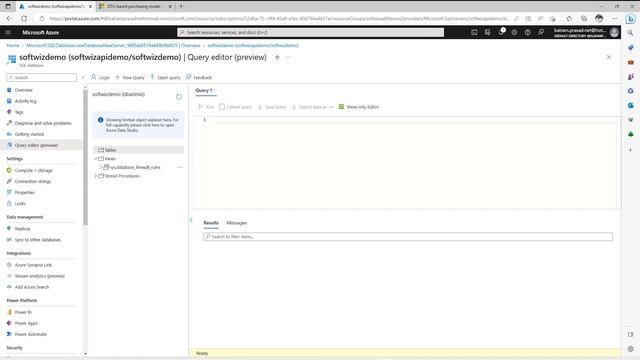Open Power BI in the resource menu
The height and width of the screenshot is (360, 640).
[23, 312]
